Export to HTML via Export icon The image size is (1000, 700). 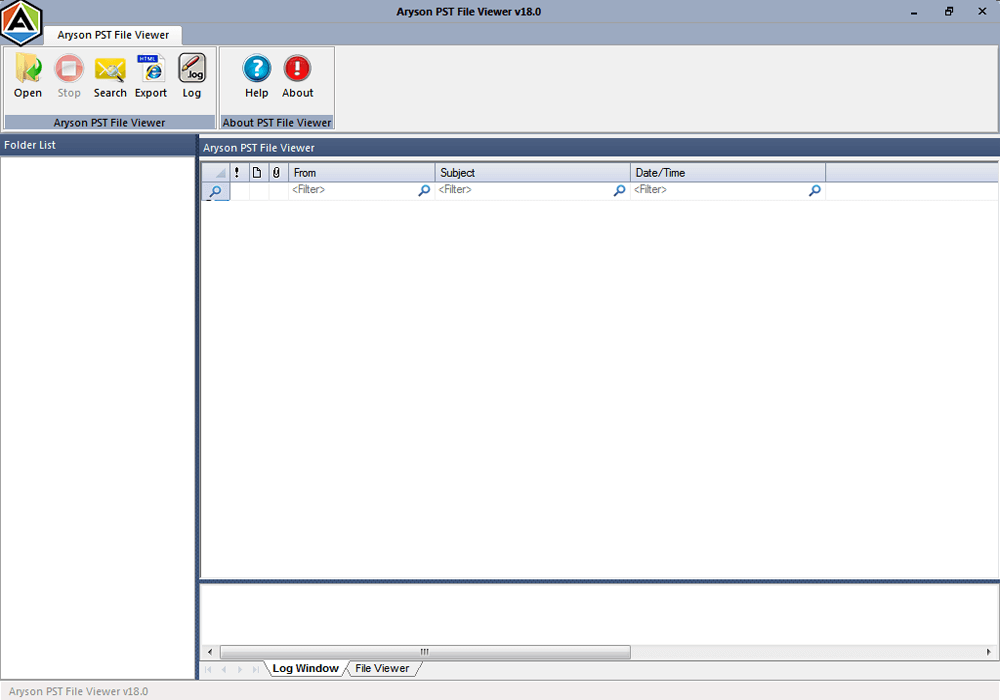[x=151, y=77]
